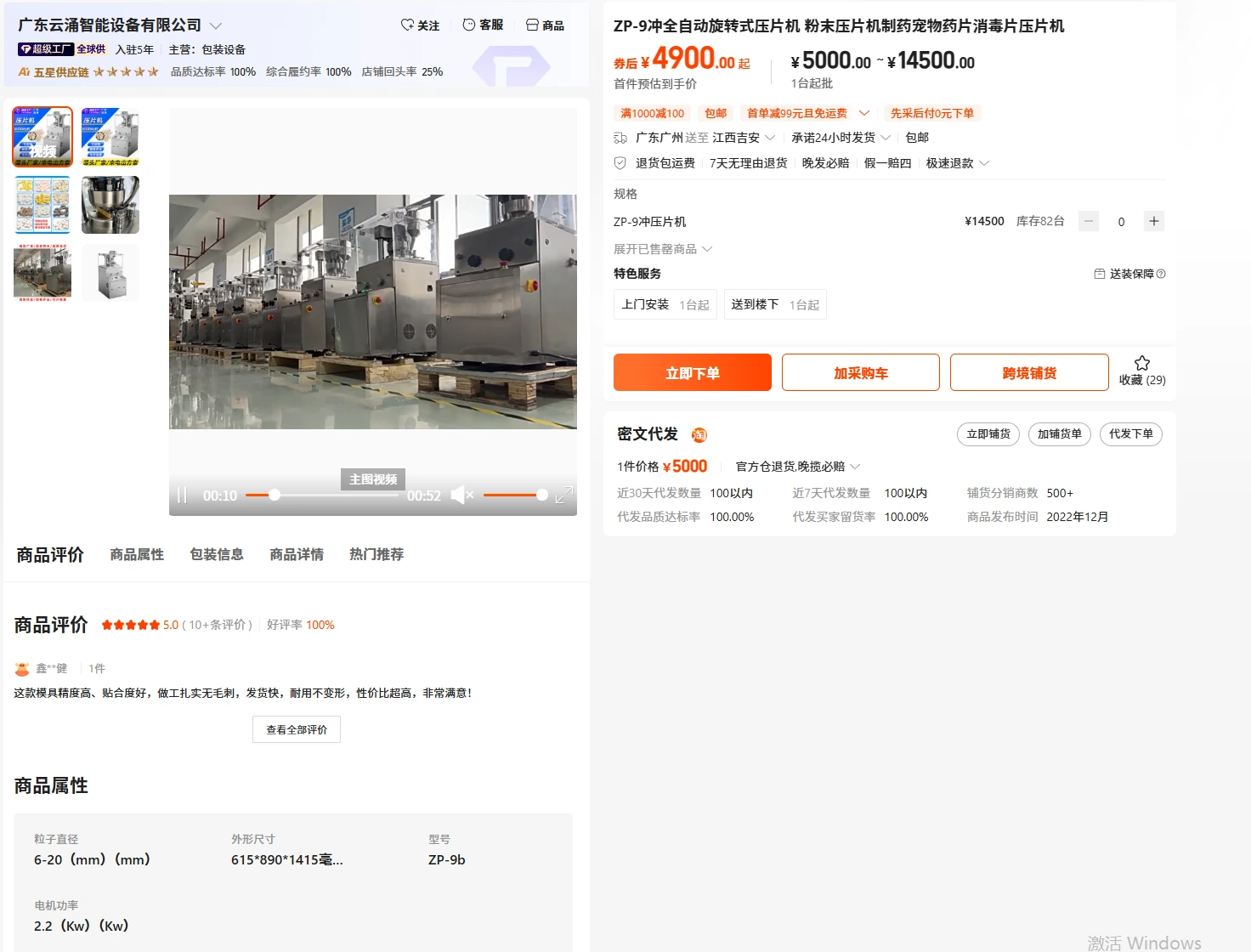
Task: Click the 立即铺货 button
Action: pyautogui.click(x=988, y=434)
